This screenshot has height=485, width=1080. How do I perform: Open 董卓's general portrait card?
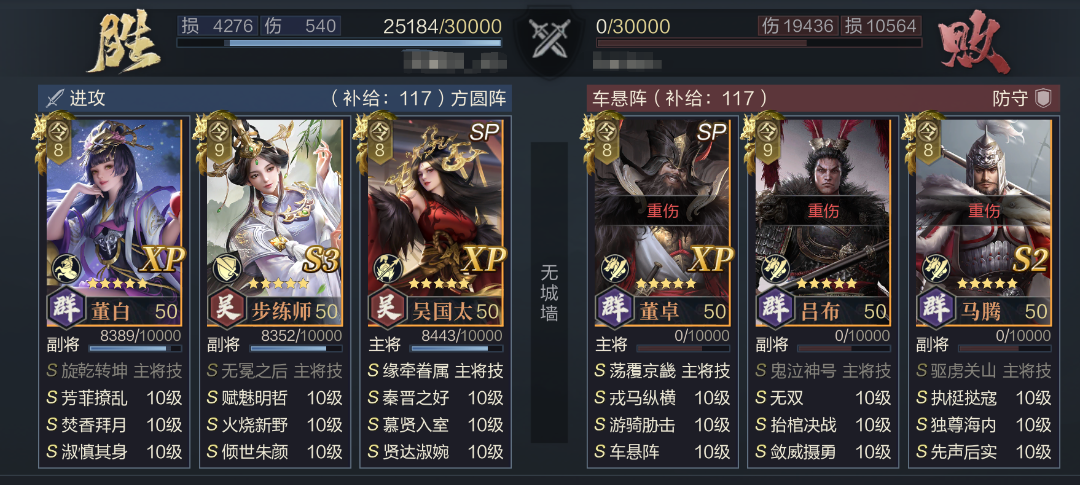point(663,221)
